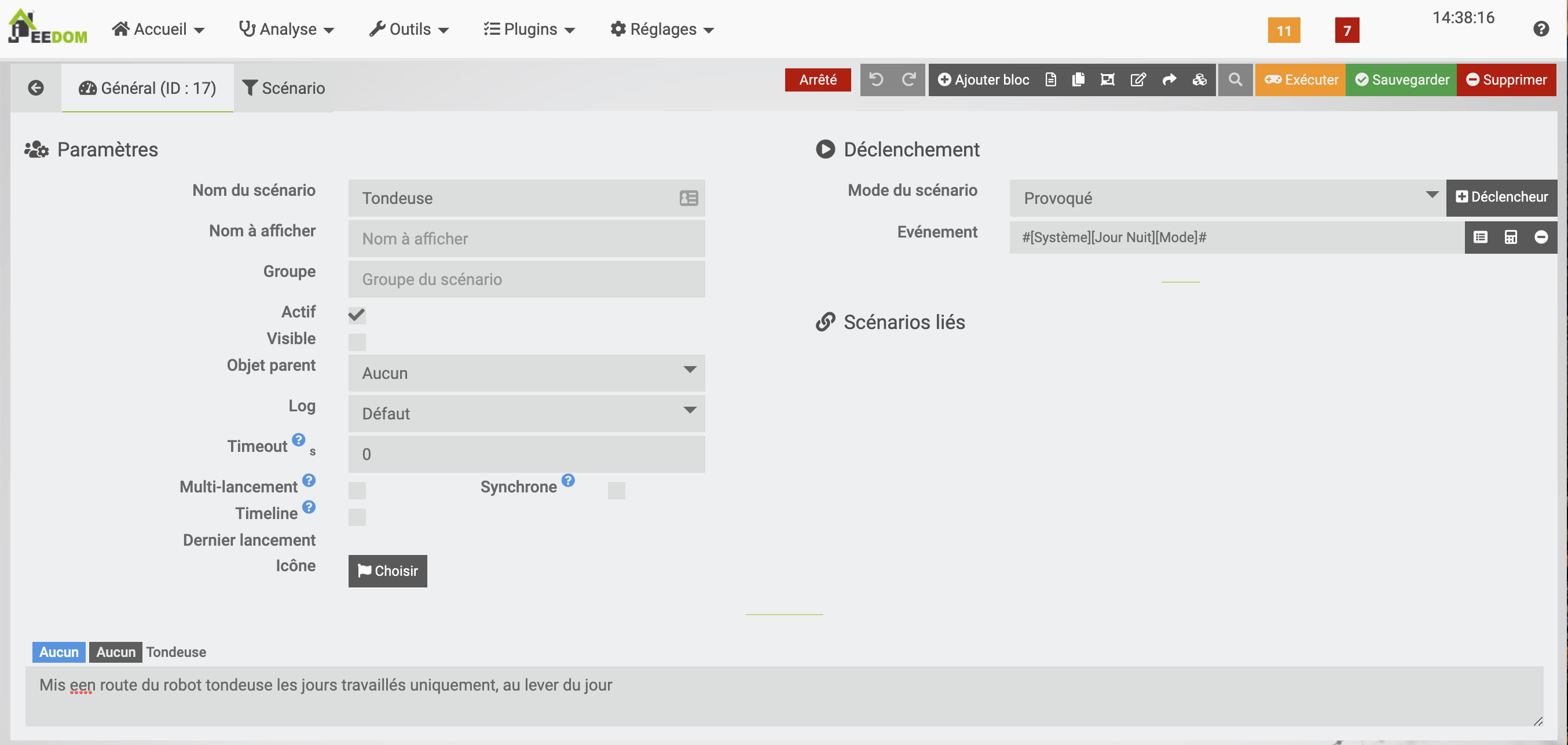The image size is (1568, 745).
Task: Show the Timeline help icon
Action: (309, 507)
